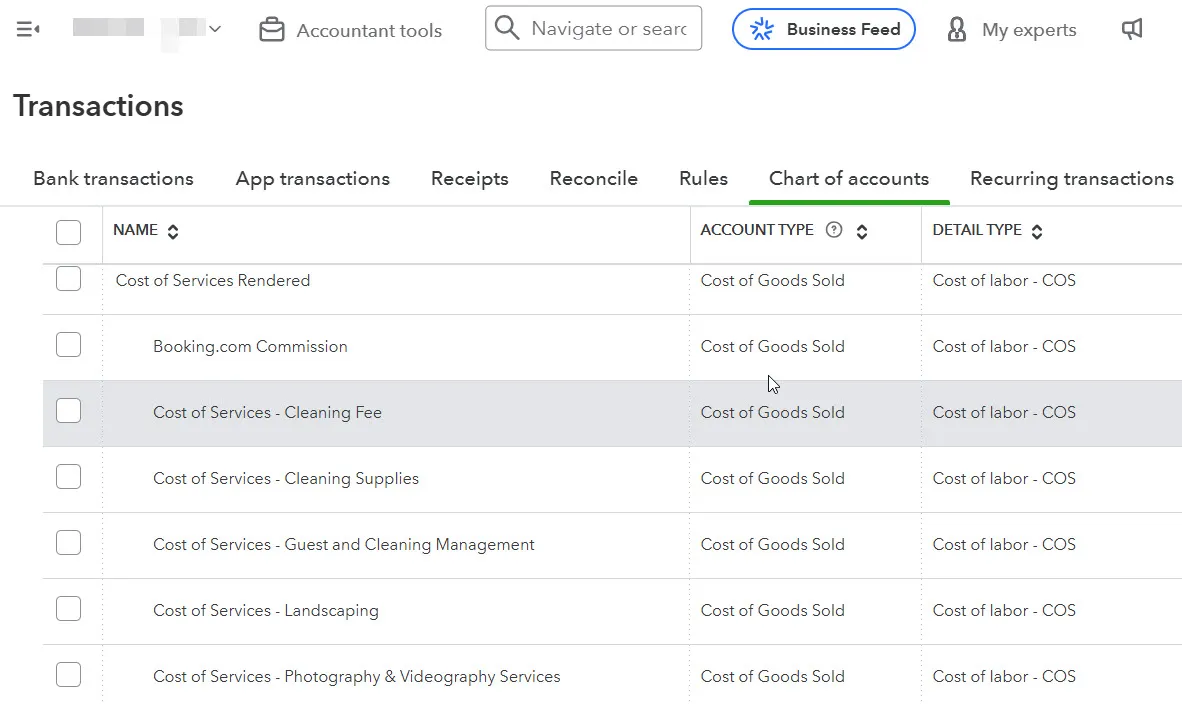Screen dimensions: 1182x705
Task: Open the Cost of Services - Cleaning Supplies account
Action: click(x=285, y=478)
